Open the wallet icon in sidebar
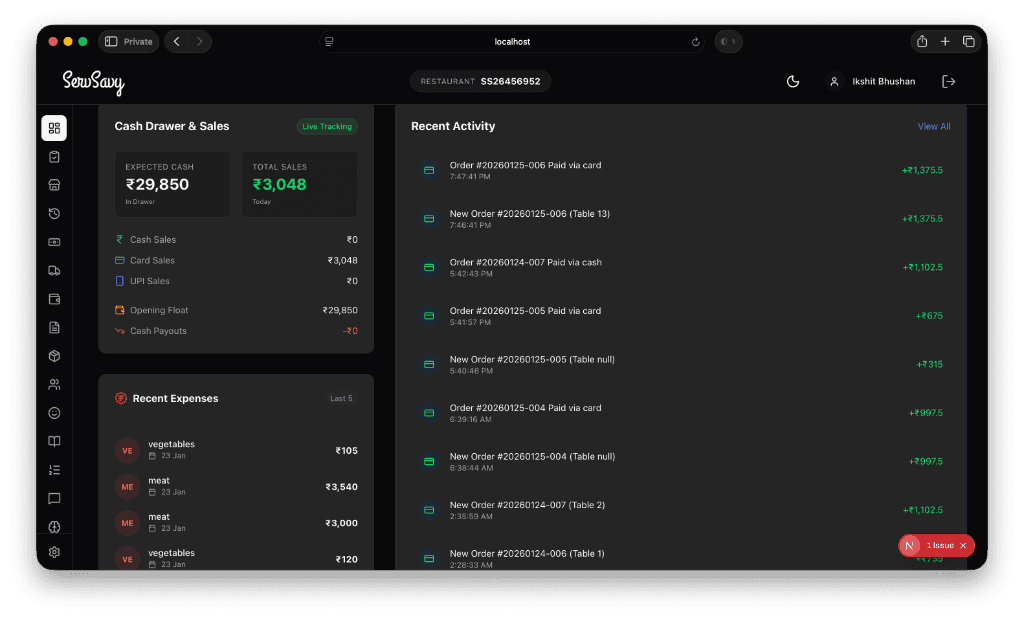Viewport: 1024px width, 618px height. pos(54,299)
